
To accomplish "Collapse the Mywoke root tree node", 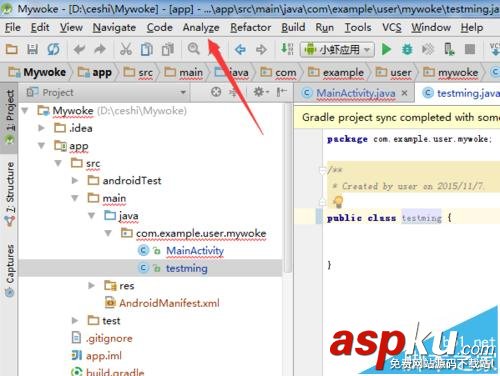I will (25, 111).
